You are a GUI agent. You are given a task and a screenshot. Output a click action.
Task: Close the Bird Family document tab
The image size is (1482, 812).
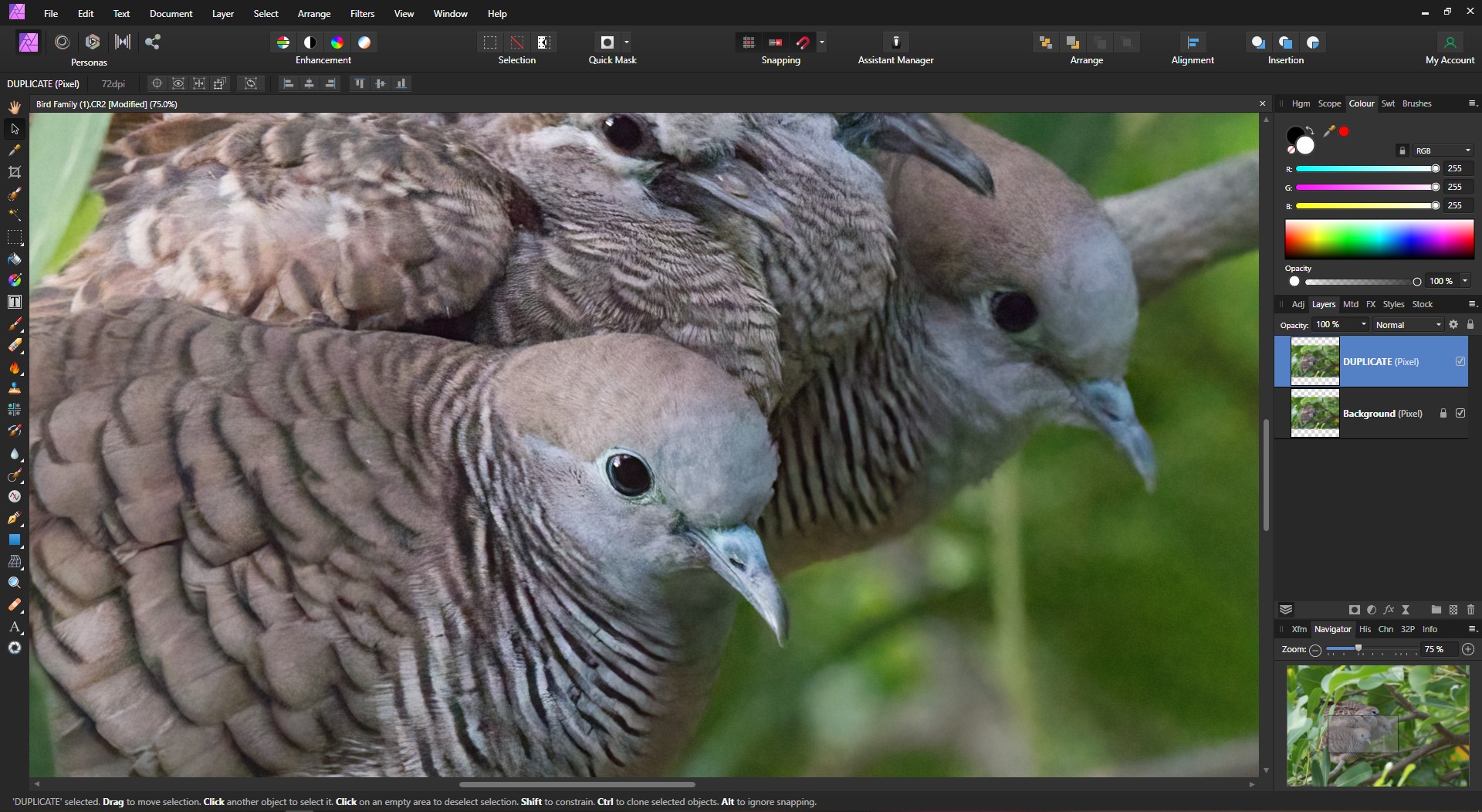click(x=1263, y=104)
